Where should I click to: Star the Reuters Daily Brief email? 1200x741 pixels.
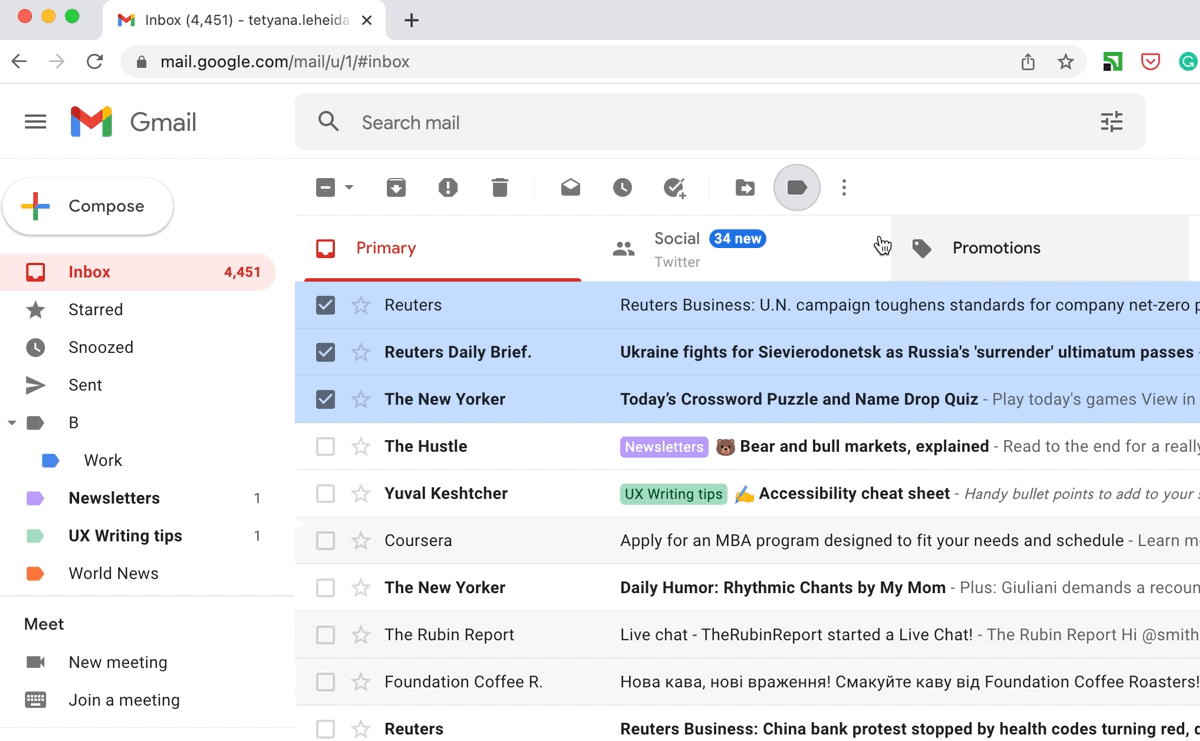point(361,352)
